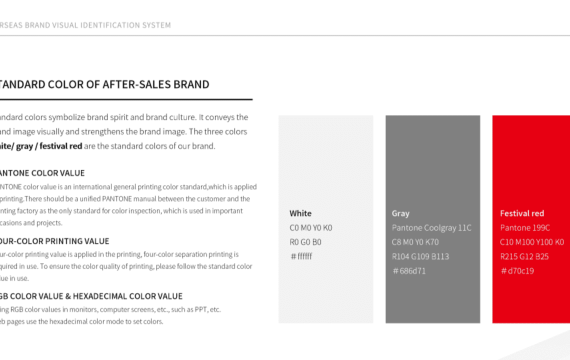Click the hex code #d70c19
570x360 pixels.
tap(517, 271)
